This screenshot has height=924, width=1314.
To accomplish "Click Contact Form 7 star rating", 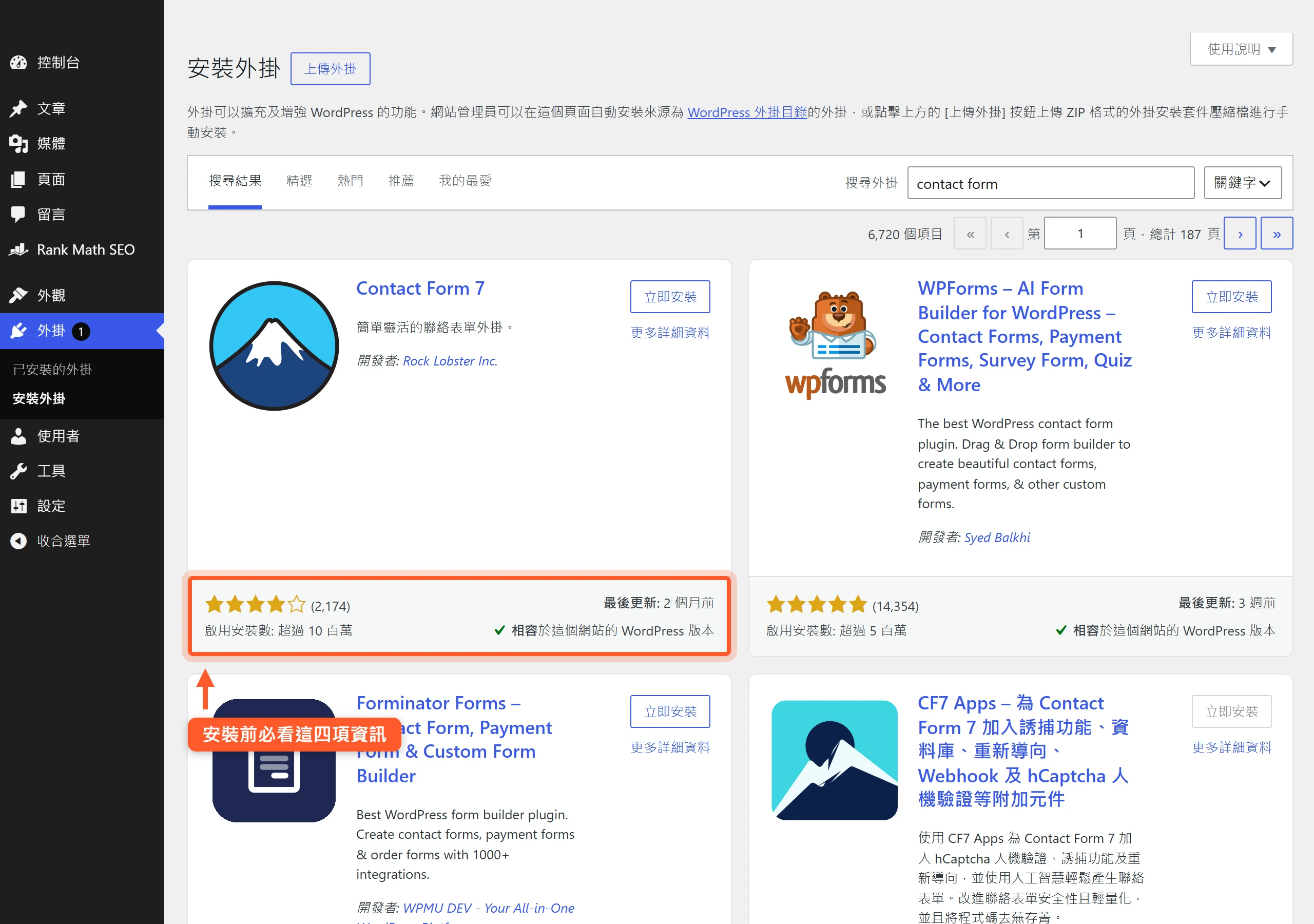I will [255, 605].
